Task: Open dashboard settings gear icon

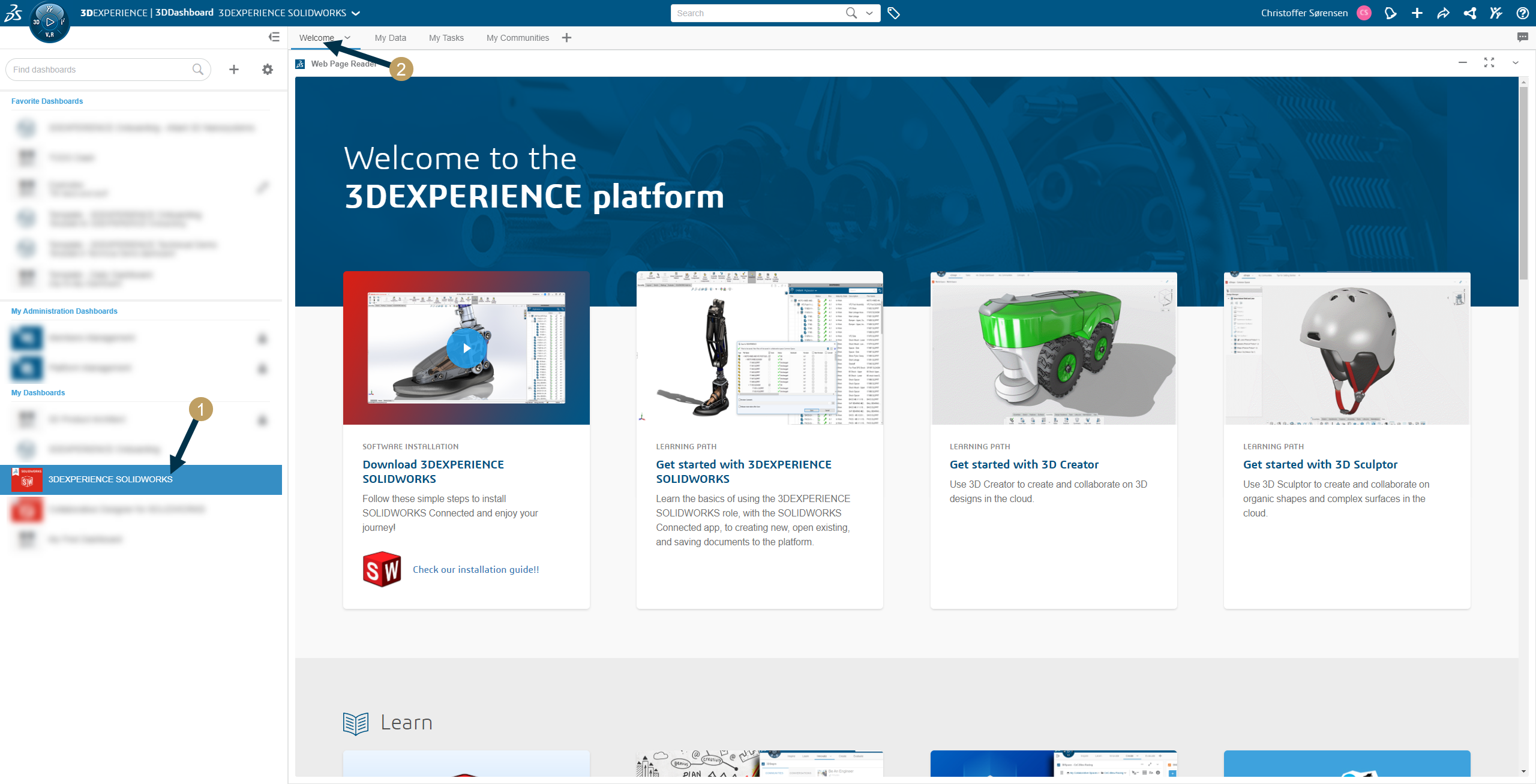Action: (268, 70)
